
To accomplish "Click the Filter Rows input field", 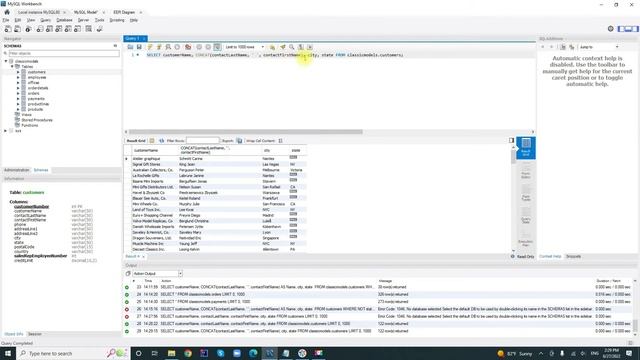I will pos(203,140).
